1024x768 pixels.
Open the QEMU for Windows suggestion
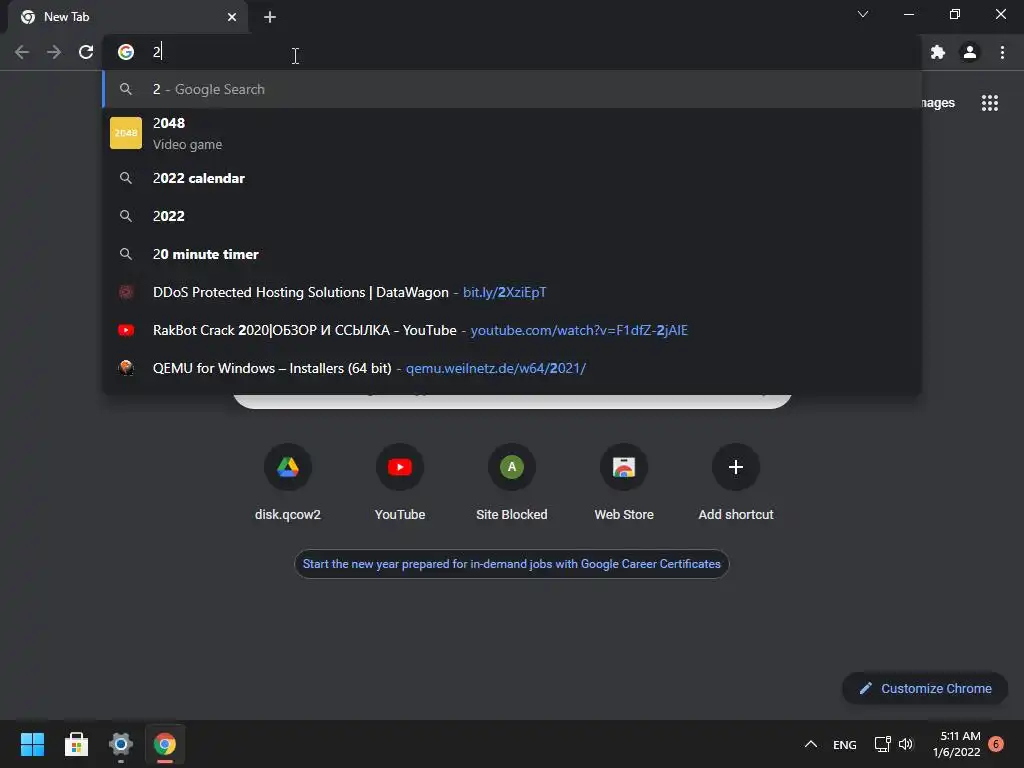click(x=513, y=368)
